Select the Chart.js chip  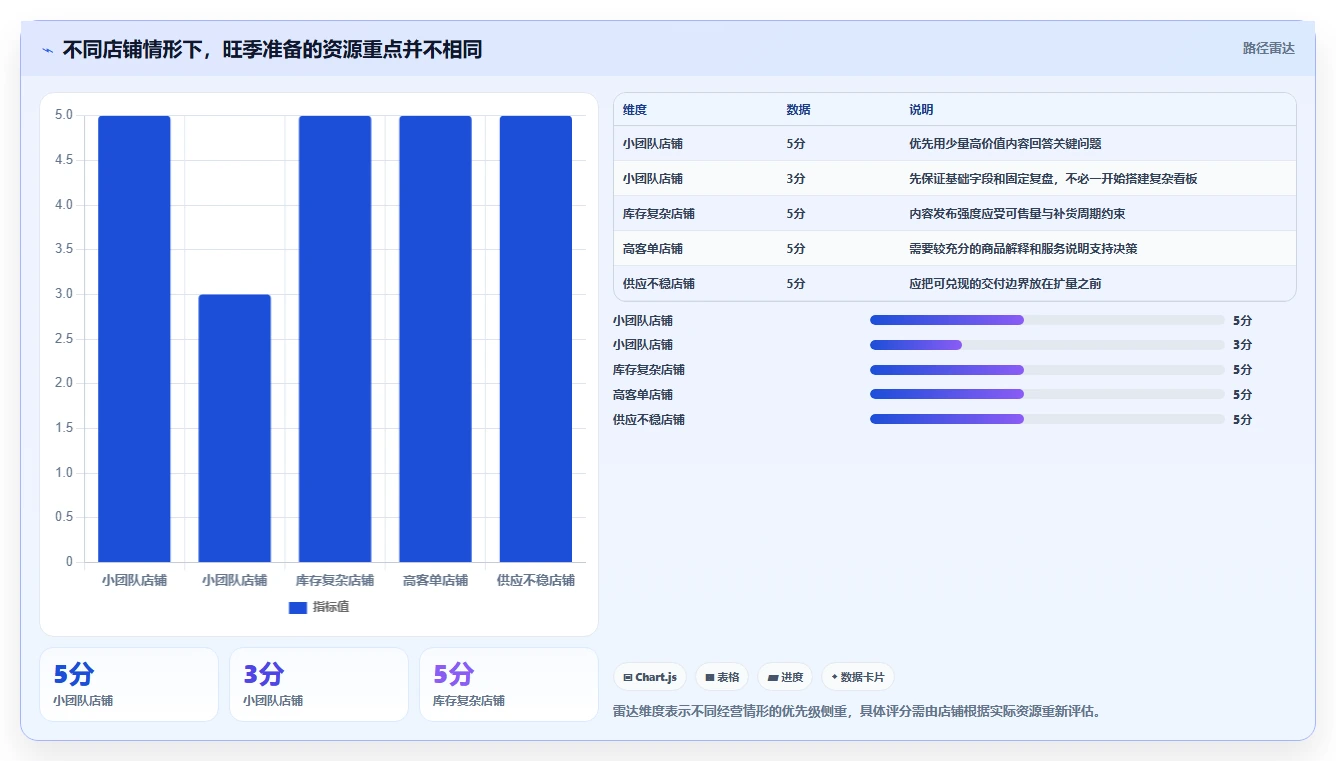click(x=650, y=677)
